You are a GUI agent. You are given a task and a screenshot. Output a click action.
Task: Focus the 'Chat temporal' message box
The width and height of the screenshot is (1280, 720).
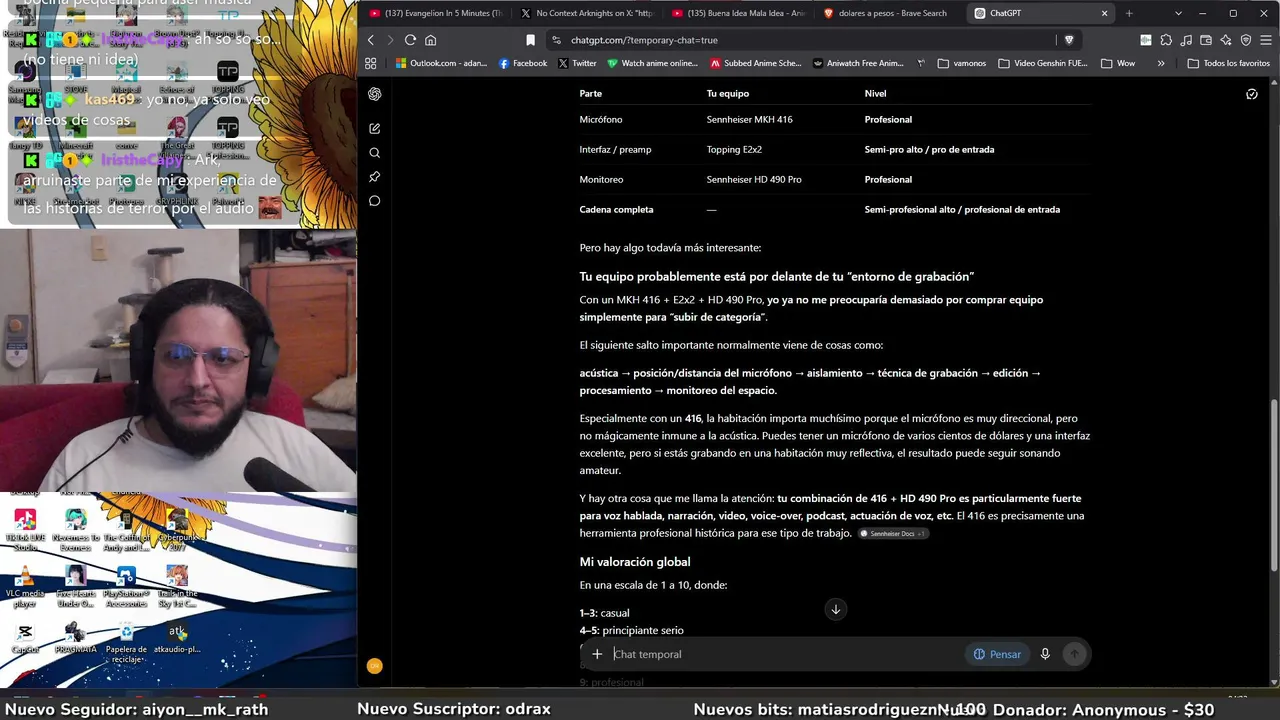coord(786,654)
